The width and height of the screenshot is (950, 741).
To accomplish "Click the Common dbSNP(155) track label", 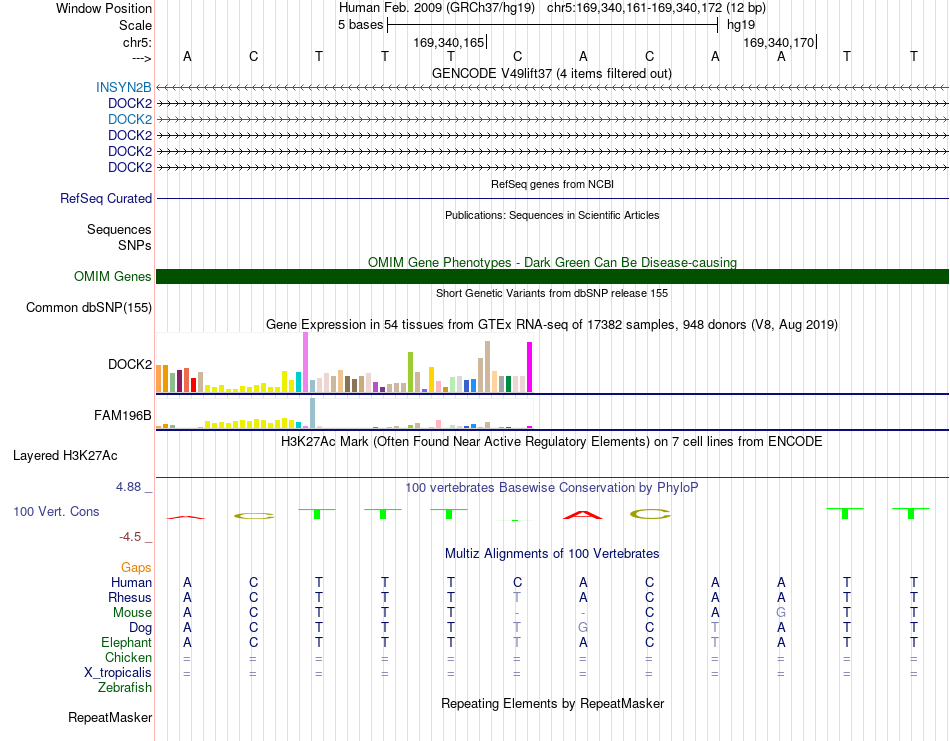I will 89,307.
